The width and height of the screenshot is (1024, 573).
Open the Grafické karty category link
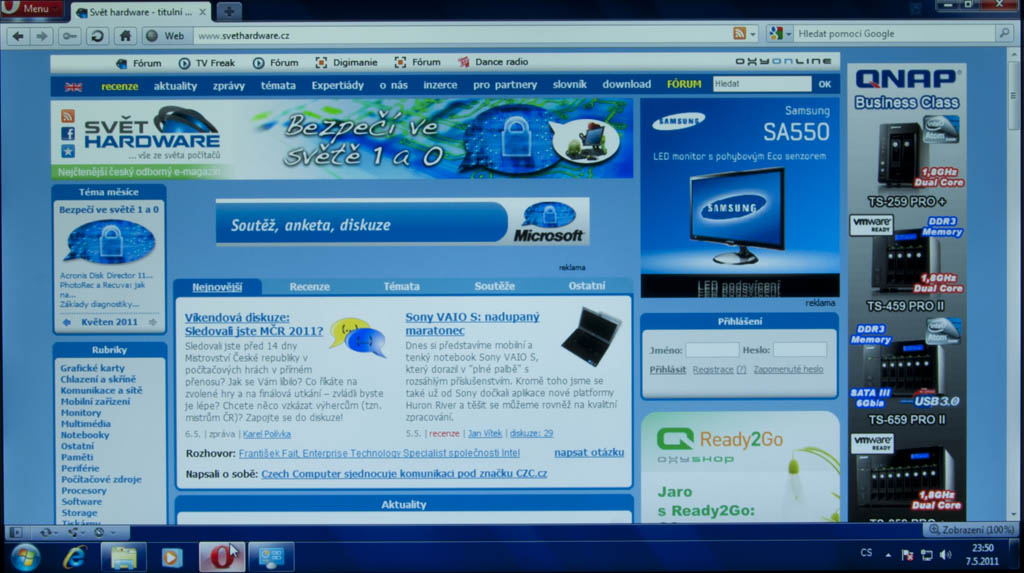tap(92, 368)
